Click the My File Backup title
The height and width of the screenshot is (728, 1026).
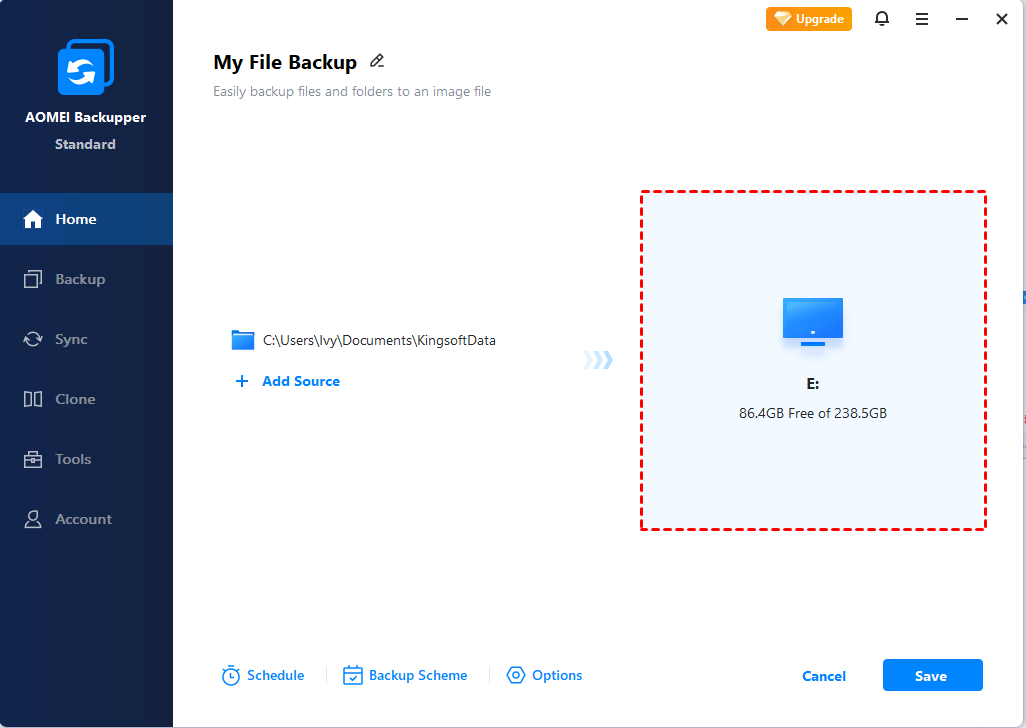(x=285, y=63)
